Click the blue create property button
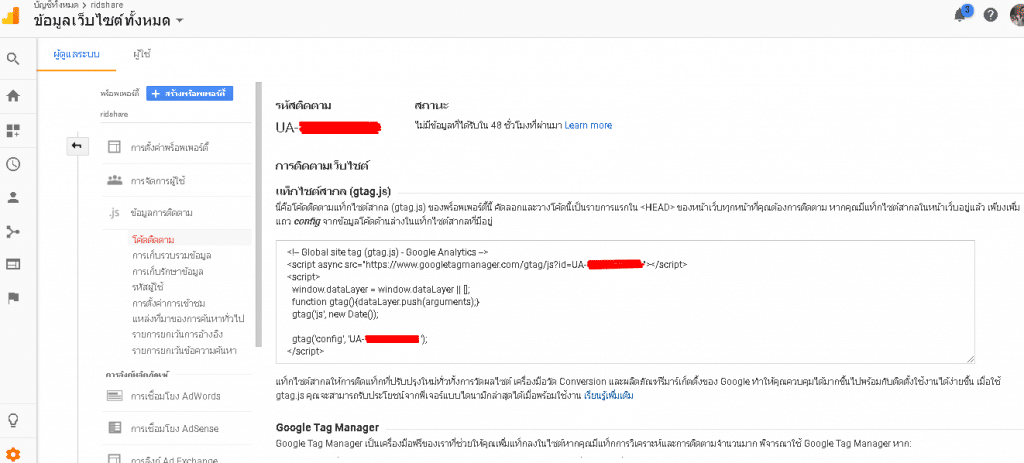Screen dimensions: 1024x463 [189, 93]
